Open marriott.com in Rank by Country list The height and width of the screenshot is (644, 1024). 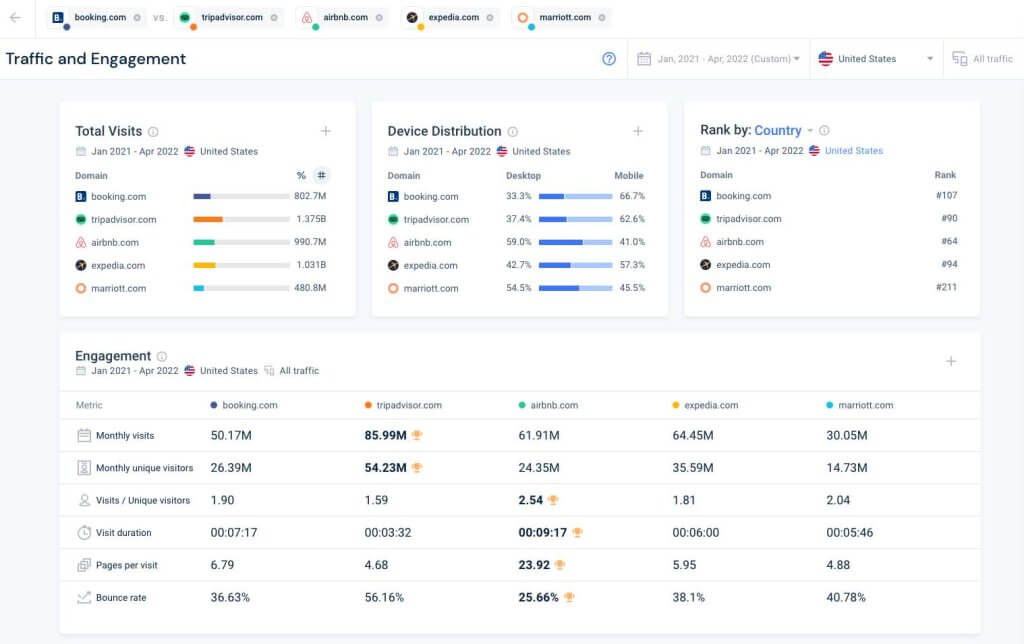tap(743, 287)
